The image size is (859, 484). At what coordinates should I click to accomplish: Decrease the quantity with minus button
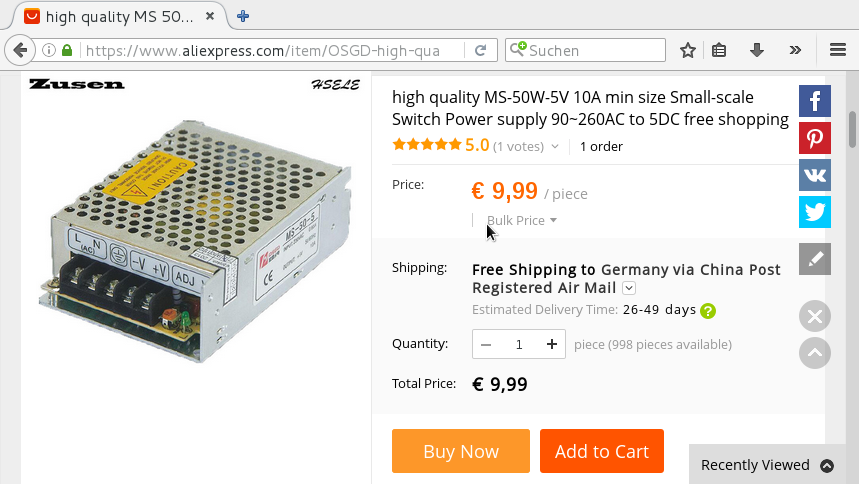coord(487,344)
